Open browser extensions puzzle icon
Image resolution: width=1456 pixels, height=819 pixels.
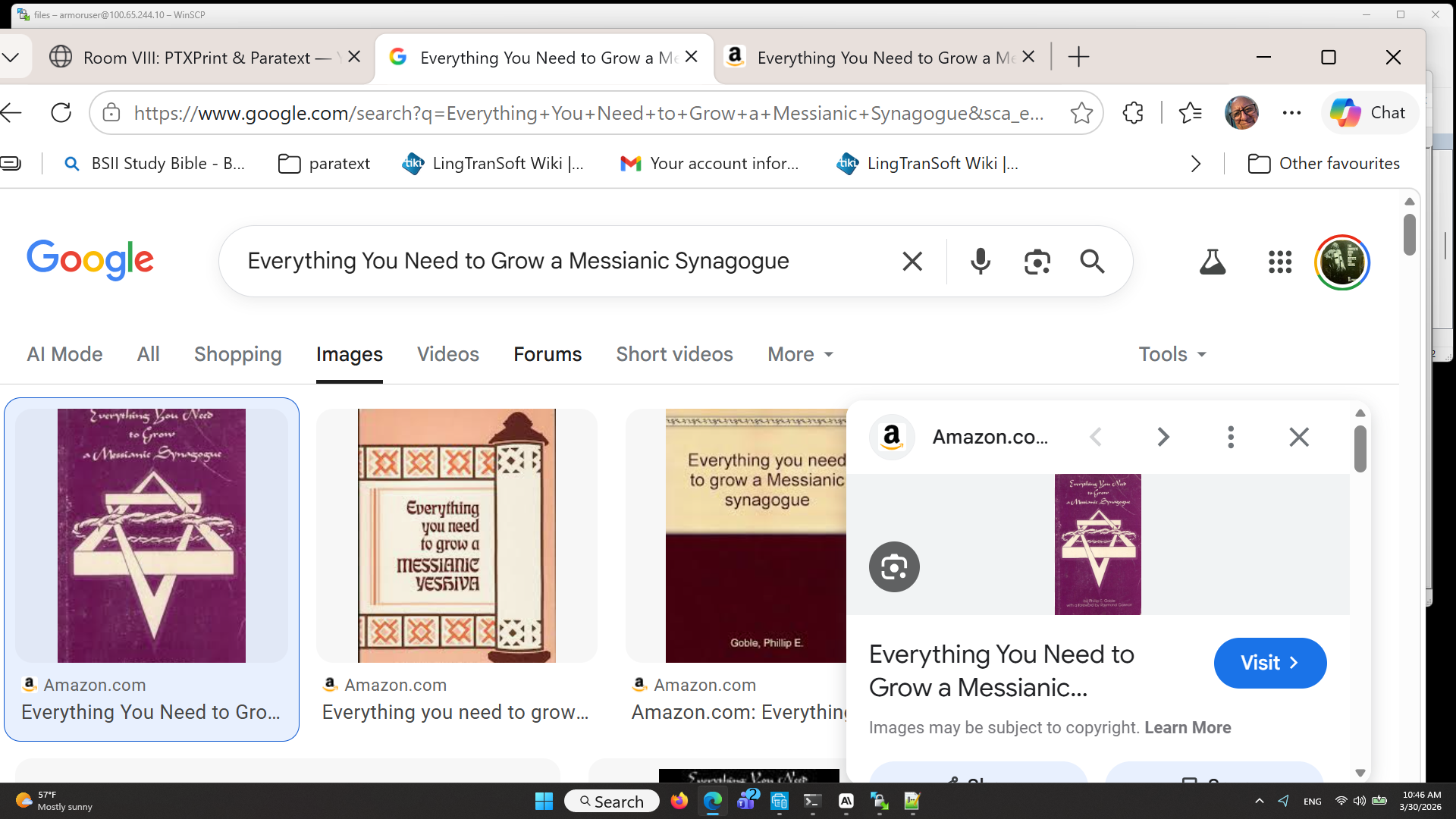tap(1133, 113)
